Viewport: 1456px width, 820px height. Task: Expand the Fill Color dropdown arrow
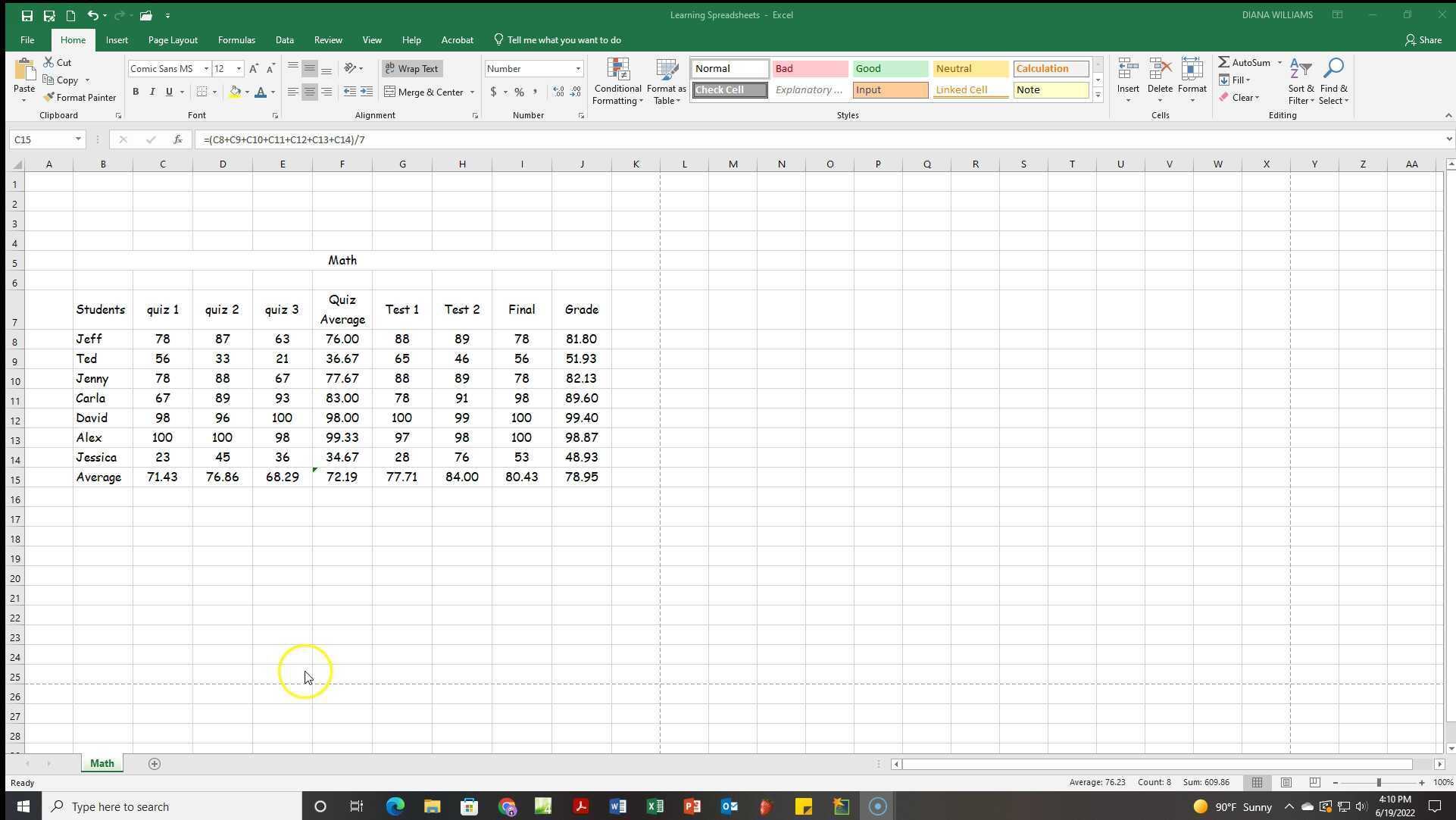point(246,92)
